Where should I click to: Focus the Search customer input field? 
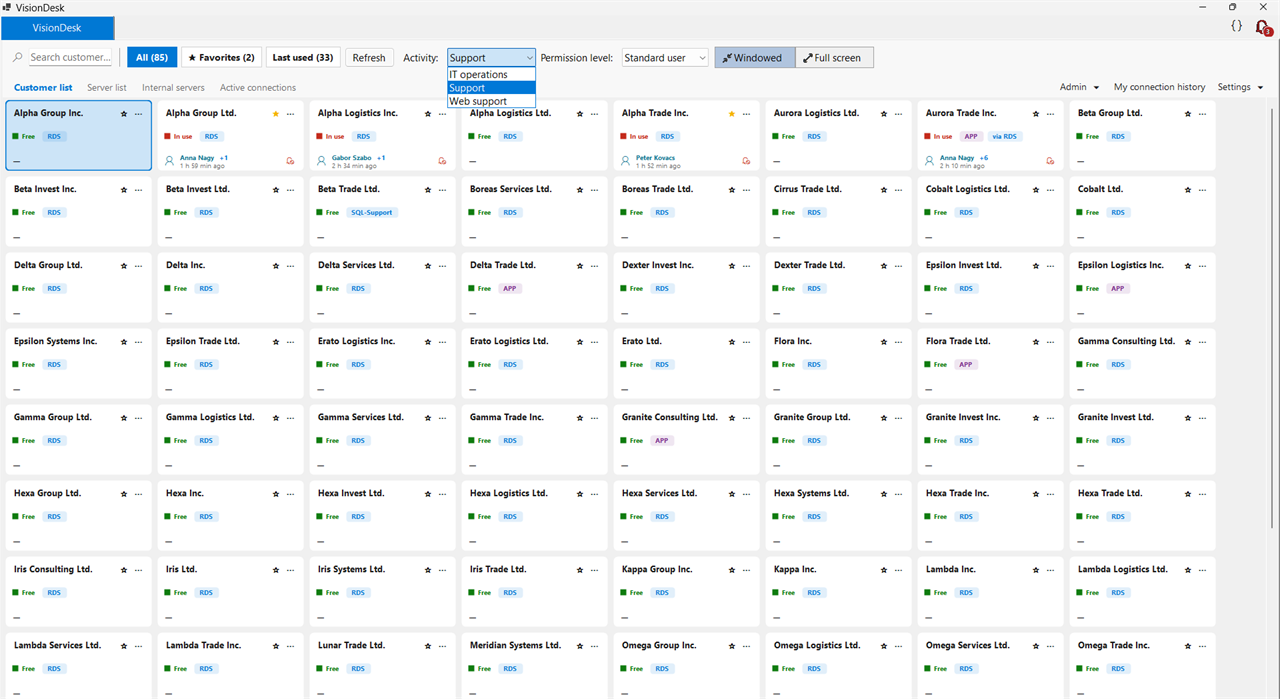70,58
